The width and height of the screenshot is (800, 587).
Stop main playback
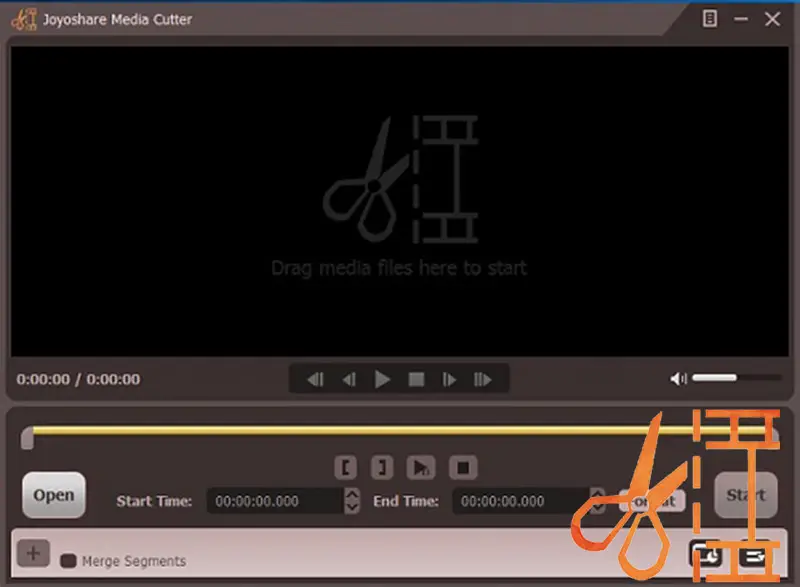click(x=416, y=379)
